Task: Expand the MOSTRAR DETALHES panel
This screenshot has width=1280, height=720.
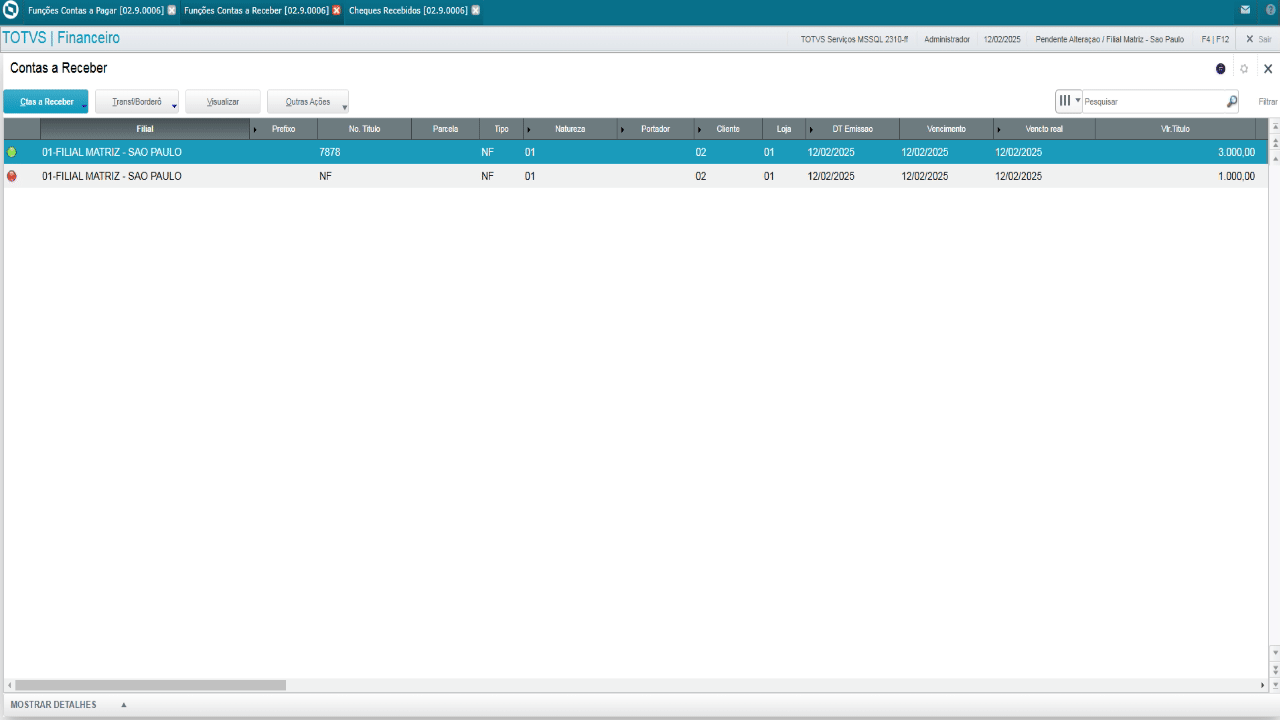Action: pos(68,705)
